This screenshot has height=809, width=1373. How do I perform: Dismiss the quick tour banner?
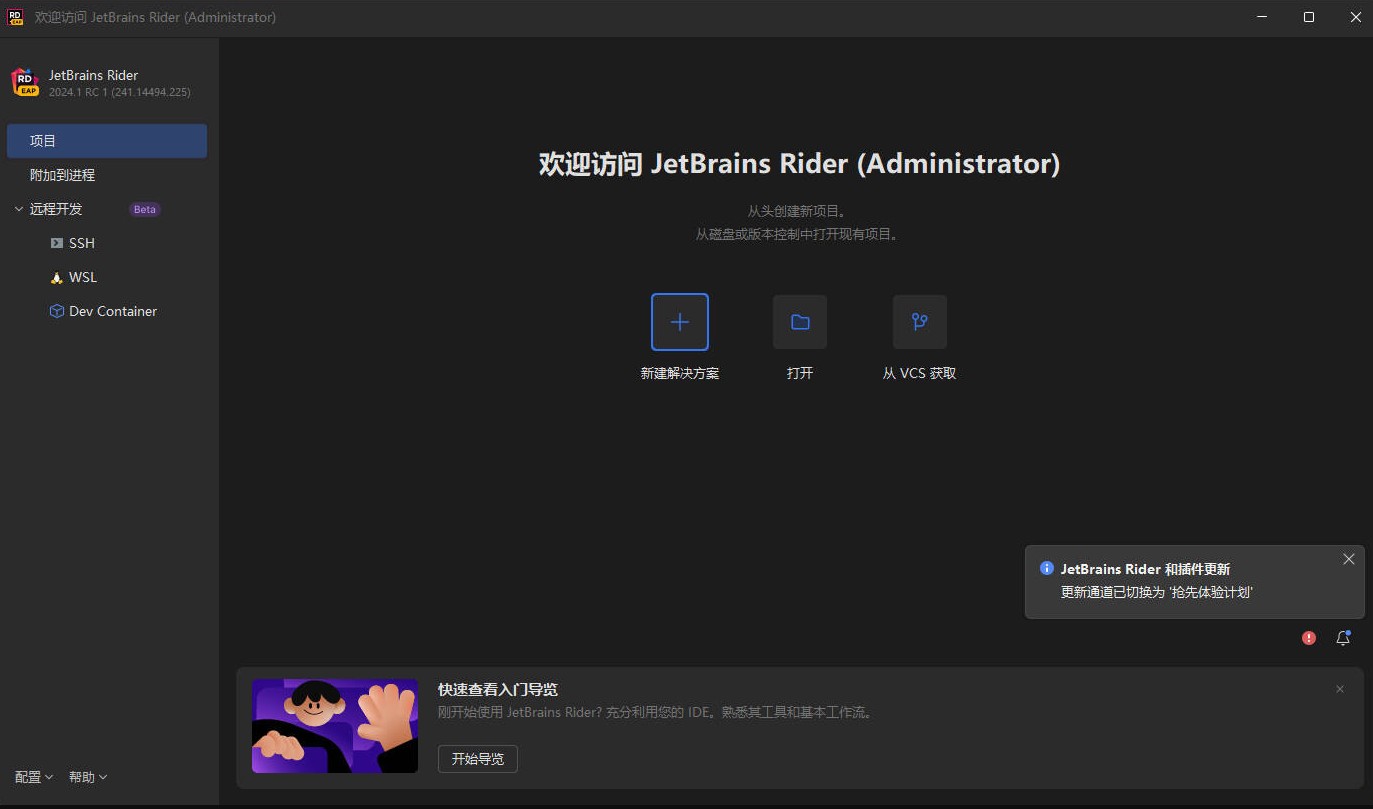click(1340, 689)
